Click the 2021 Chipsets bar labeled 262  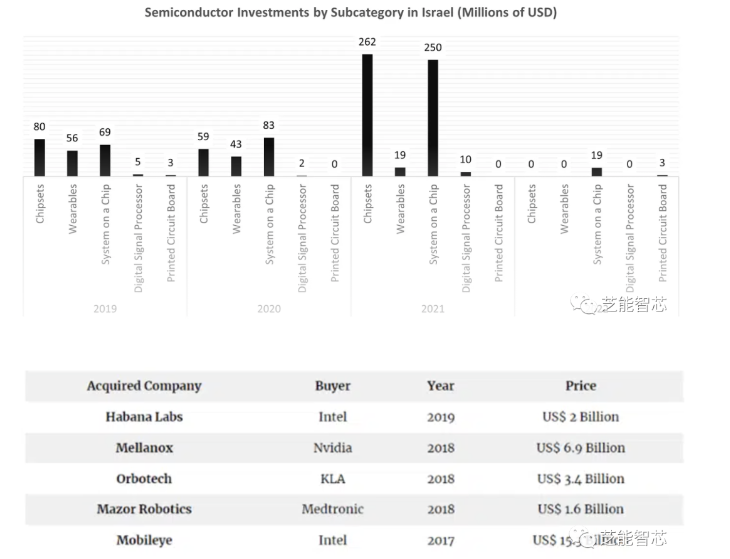click(x=367, y=115)
